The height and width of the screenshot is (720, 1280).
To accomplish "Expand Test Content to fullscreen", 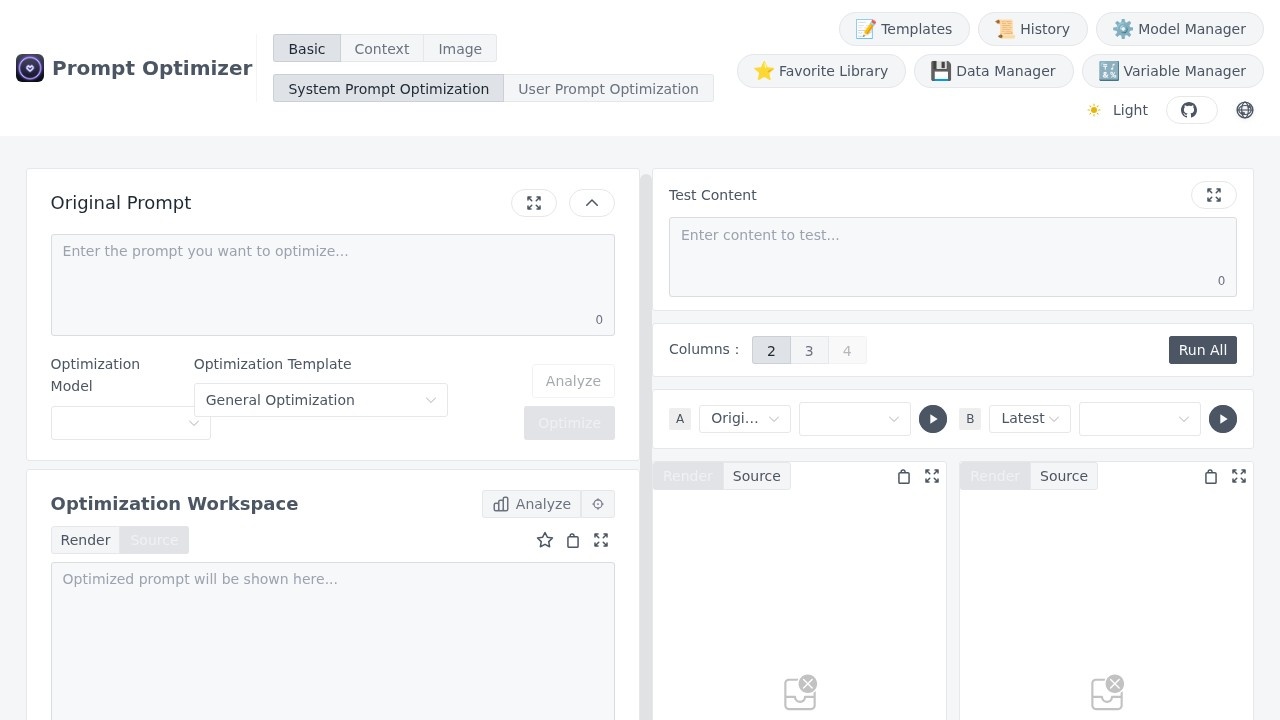I will coord(1213,195).
